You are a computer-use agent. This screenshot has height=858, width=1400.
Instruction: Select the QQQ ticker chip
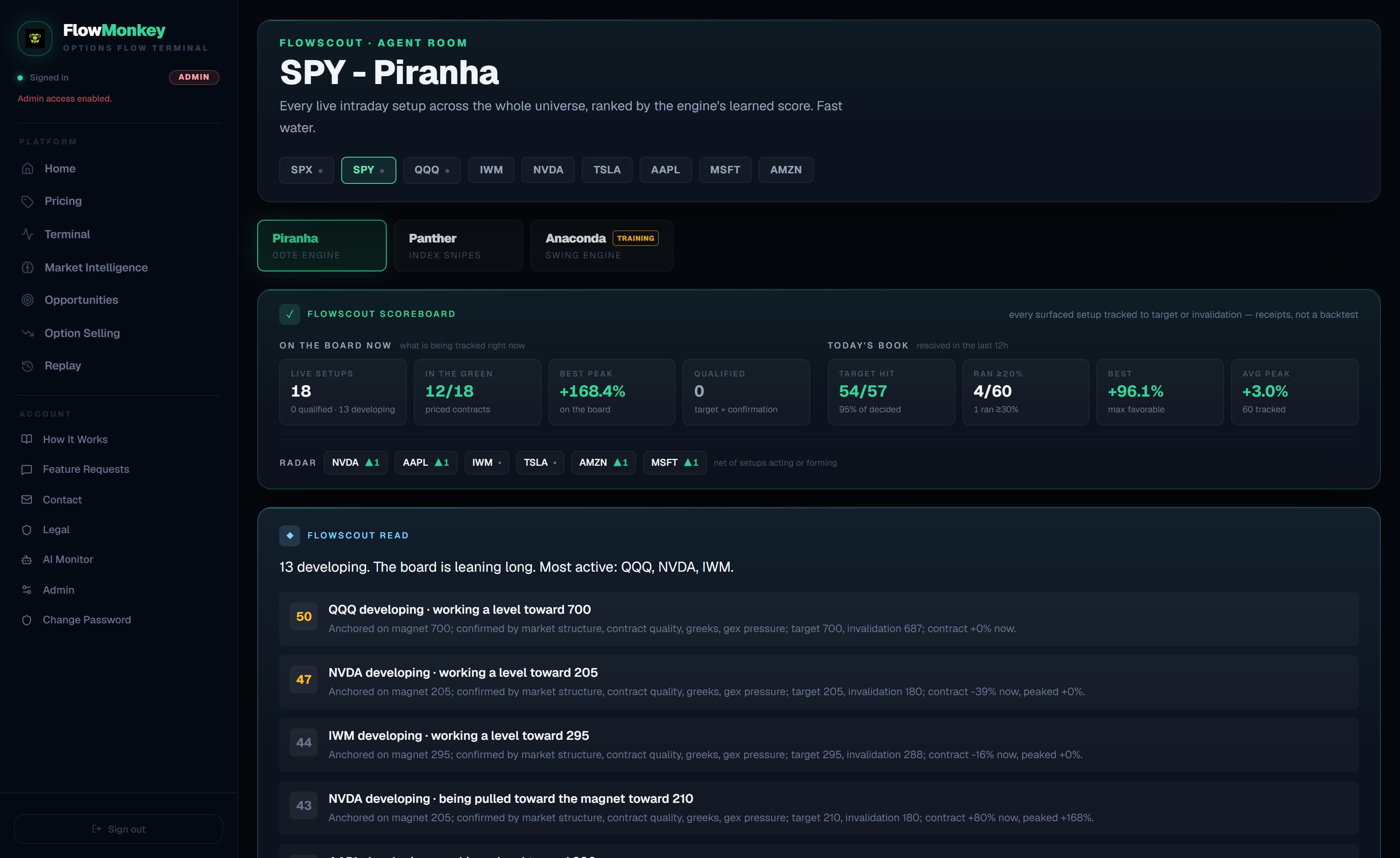(x=432, y=170)
